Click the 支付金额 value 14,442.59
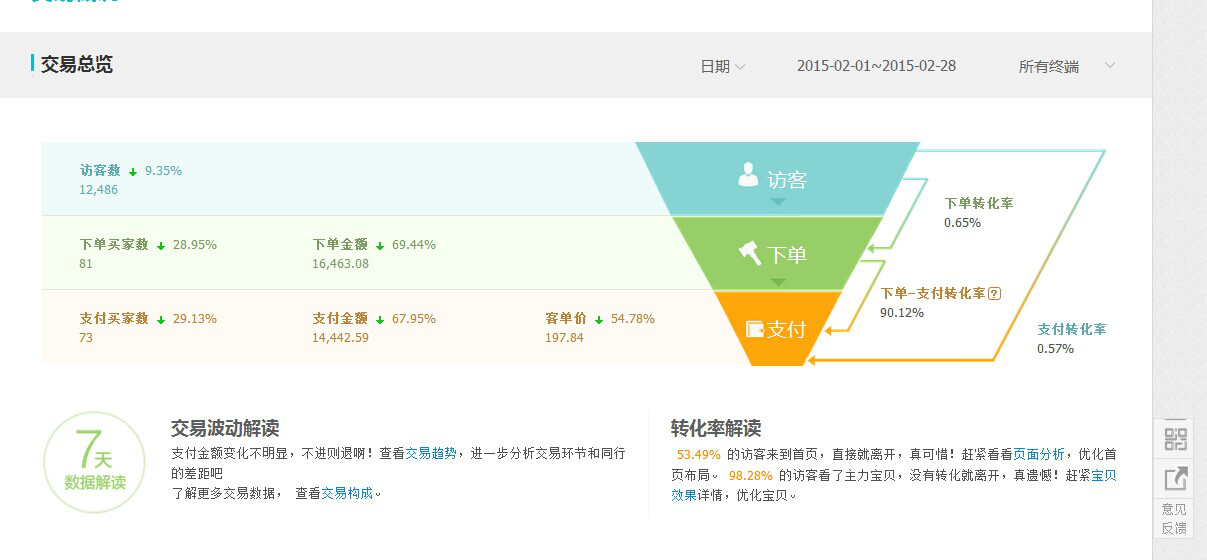The image size is (1207, 560). [340, 338]
